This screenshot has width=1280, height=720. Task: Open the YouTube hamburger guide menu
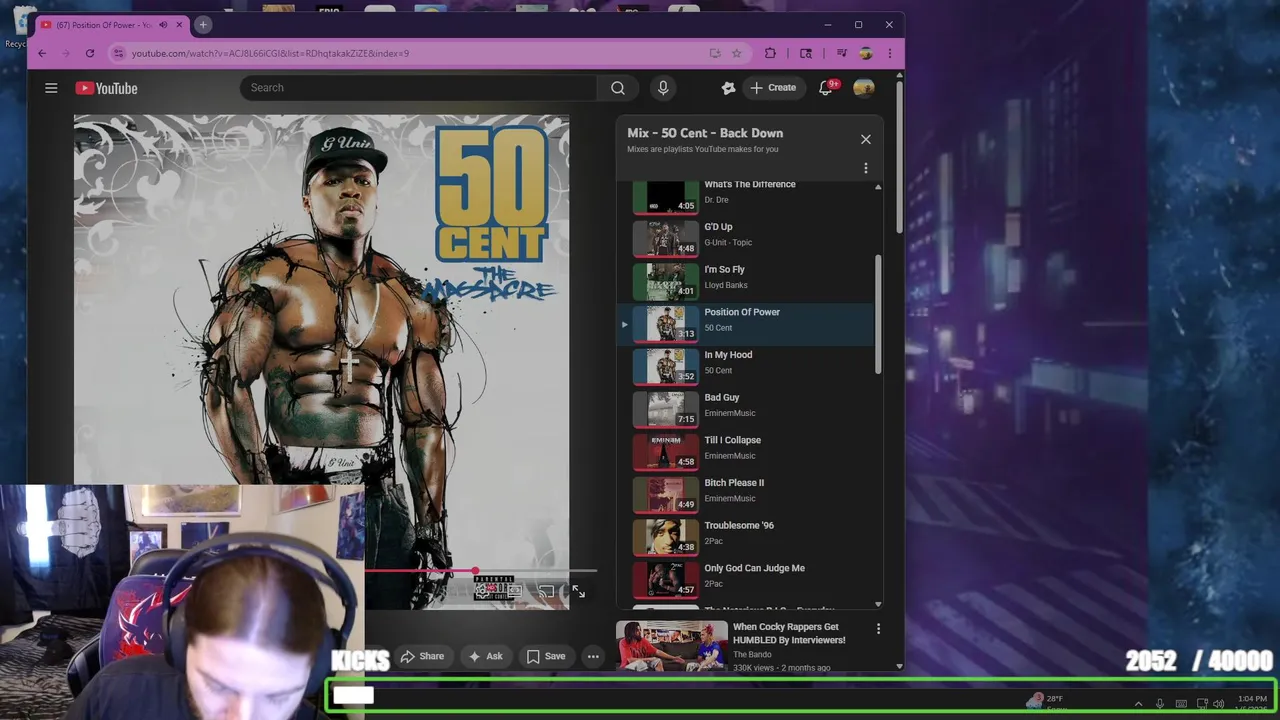pos(51,88)
